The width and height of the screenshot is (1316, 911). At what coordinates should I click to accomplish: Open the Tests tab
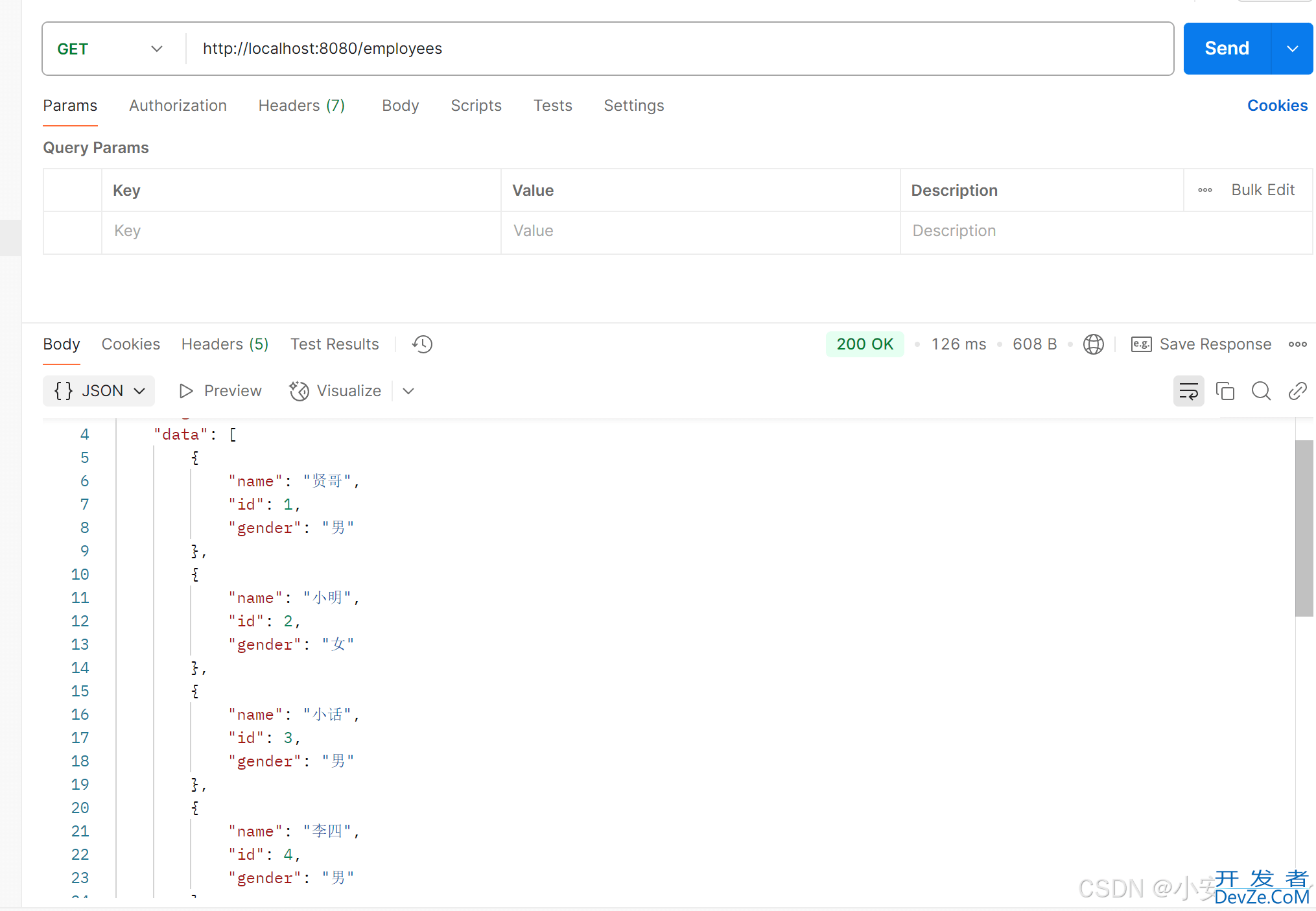click(553, 106)
